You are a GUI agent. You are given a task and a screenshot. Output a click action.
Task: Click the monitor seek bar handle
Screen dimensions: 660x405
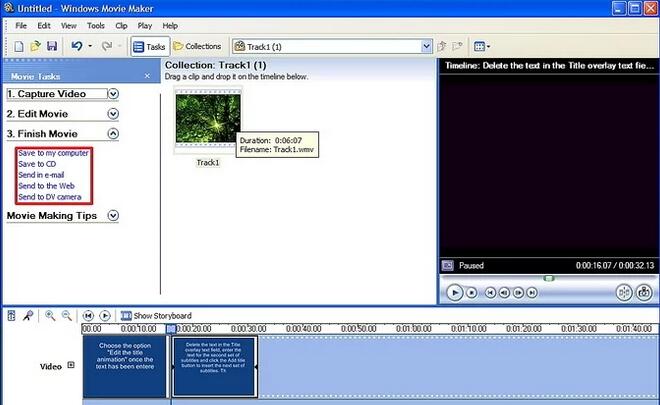click(548, 278)
